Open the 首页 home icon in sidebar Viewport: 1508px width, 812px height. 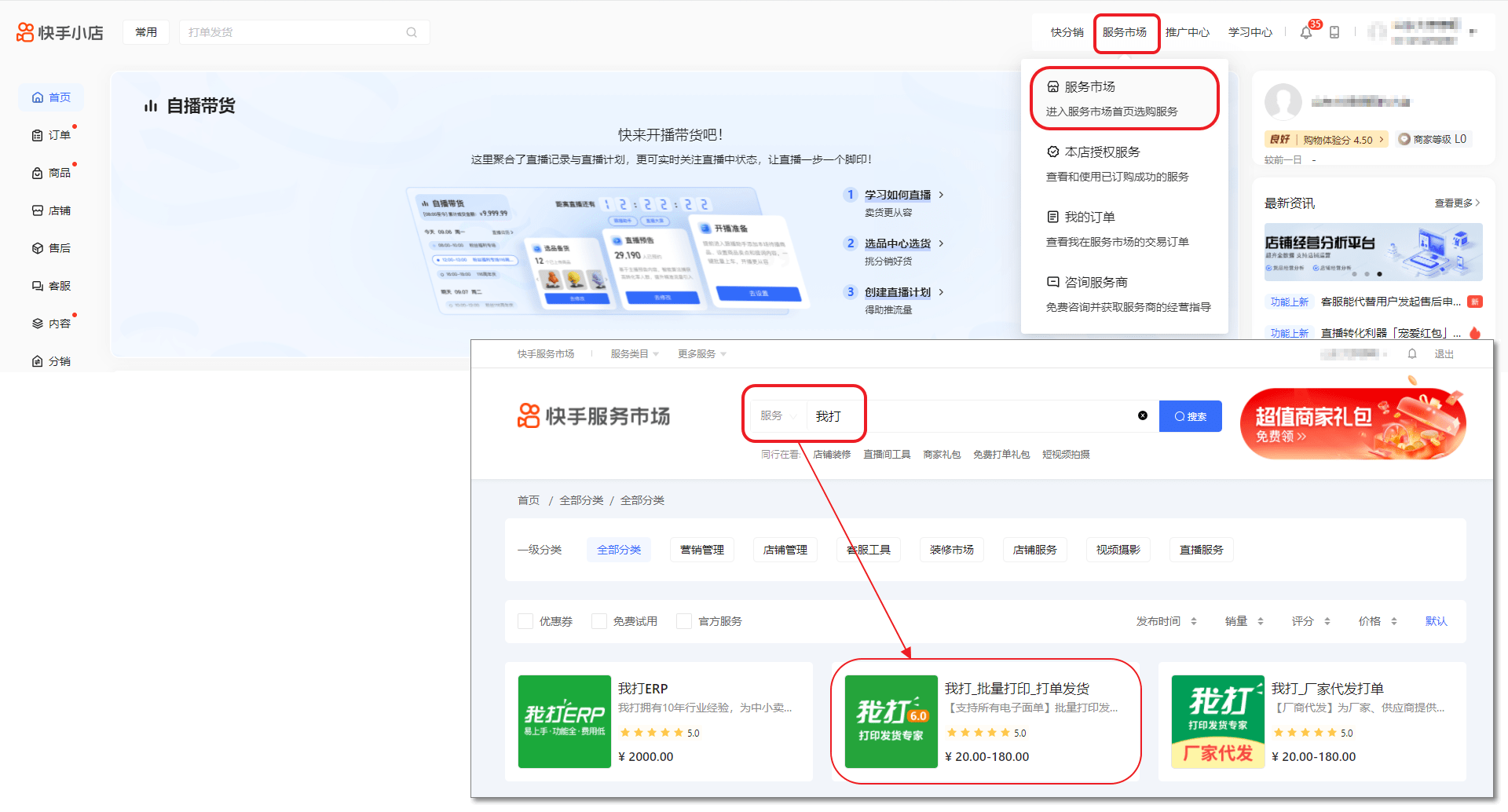38,97
